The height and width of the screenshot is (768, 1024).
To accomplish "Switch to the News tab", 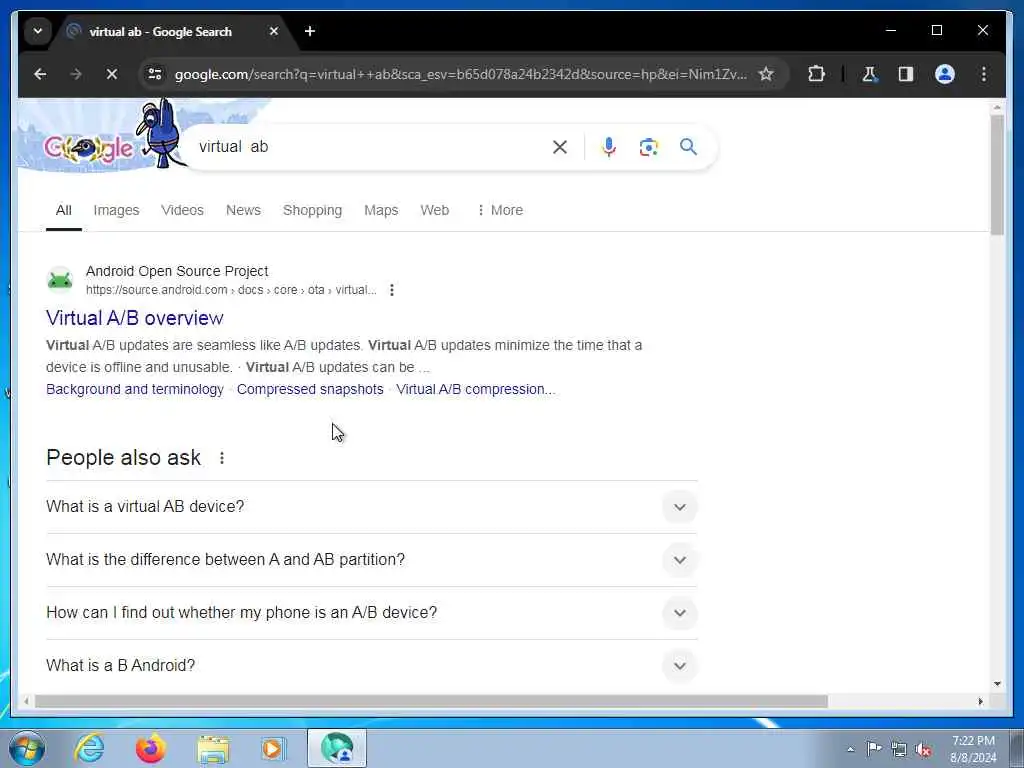I will coord(243,210).
